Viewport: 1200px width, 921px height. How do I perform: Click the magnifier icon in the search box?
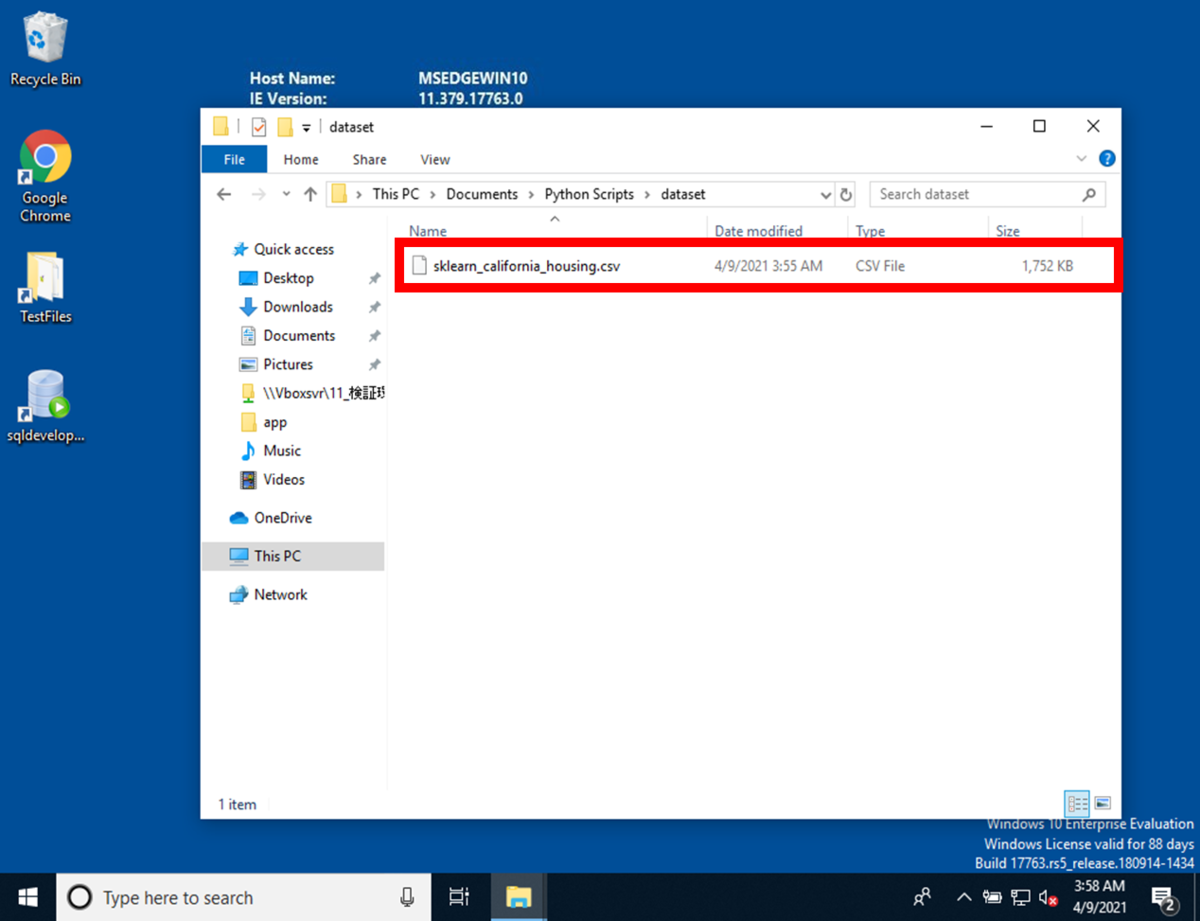pos(1089,195)
